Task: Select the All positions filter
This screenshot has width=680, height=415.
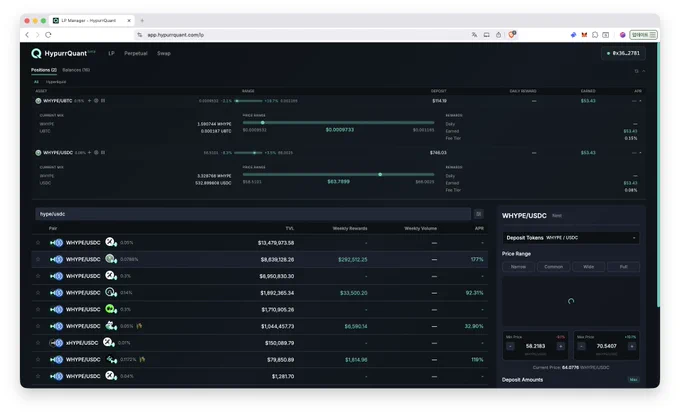Action: coord(36,82)
